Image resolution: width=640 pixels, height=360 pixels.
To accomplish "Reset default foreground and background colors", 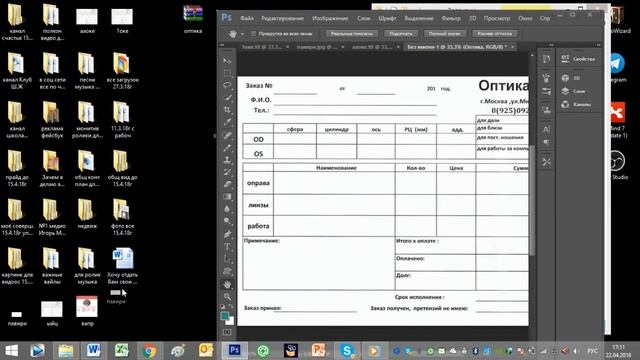I will pos(222,306).
